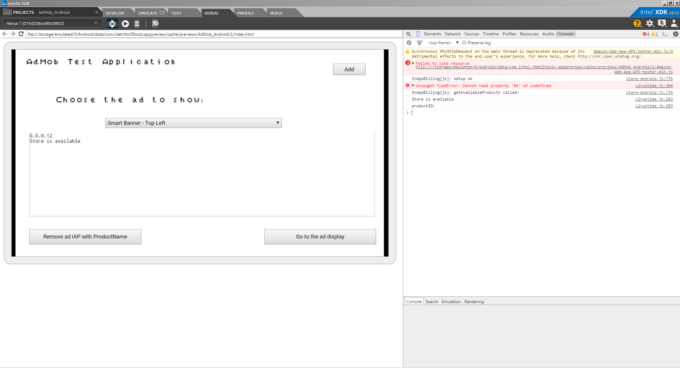Click the document icon after the toolbar divider
The width and height of the screenshot is (680, 368).
[x=155, y=23]
